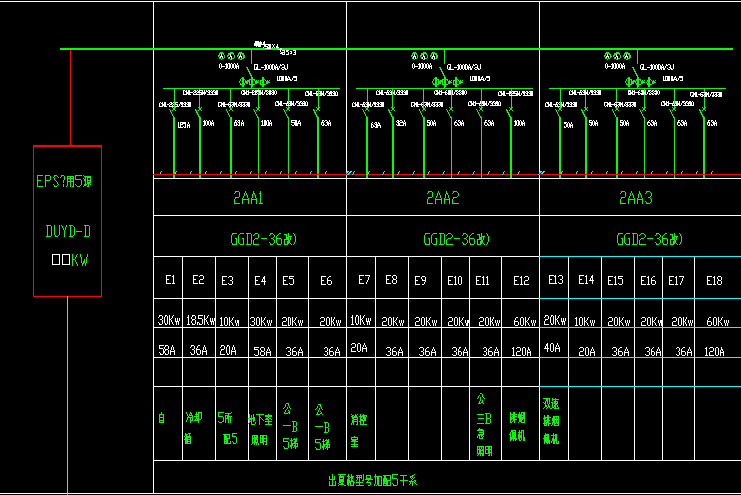
Task: Select the green note text at table bottom
Action: click(372, 481)
